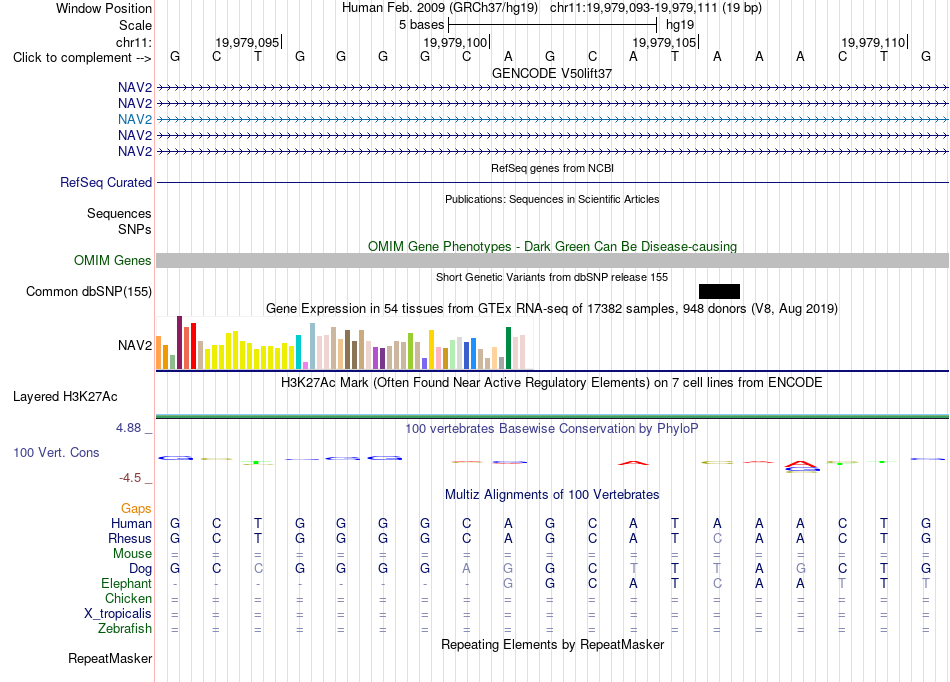Select the 'Human' species row label
The width and height of the screenshot is (950, 682).
coord(131,523)
